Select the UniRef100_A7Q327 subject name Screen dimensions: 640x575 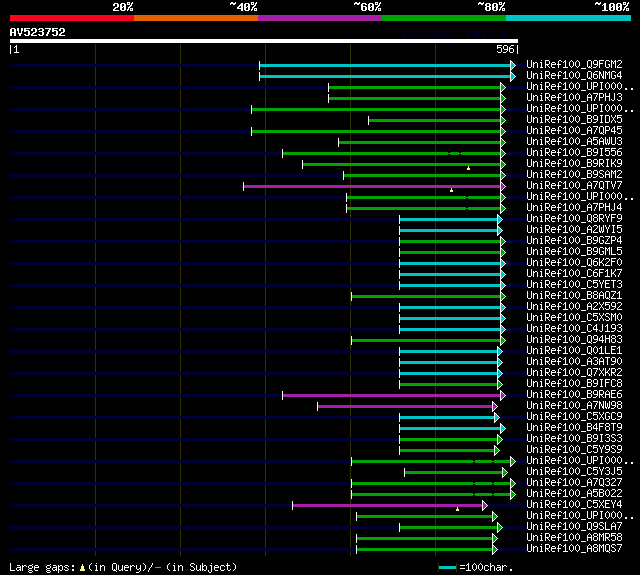click(x=574, y=483)
